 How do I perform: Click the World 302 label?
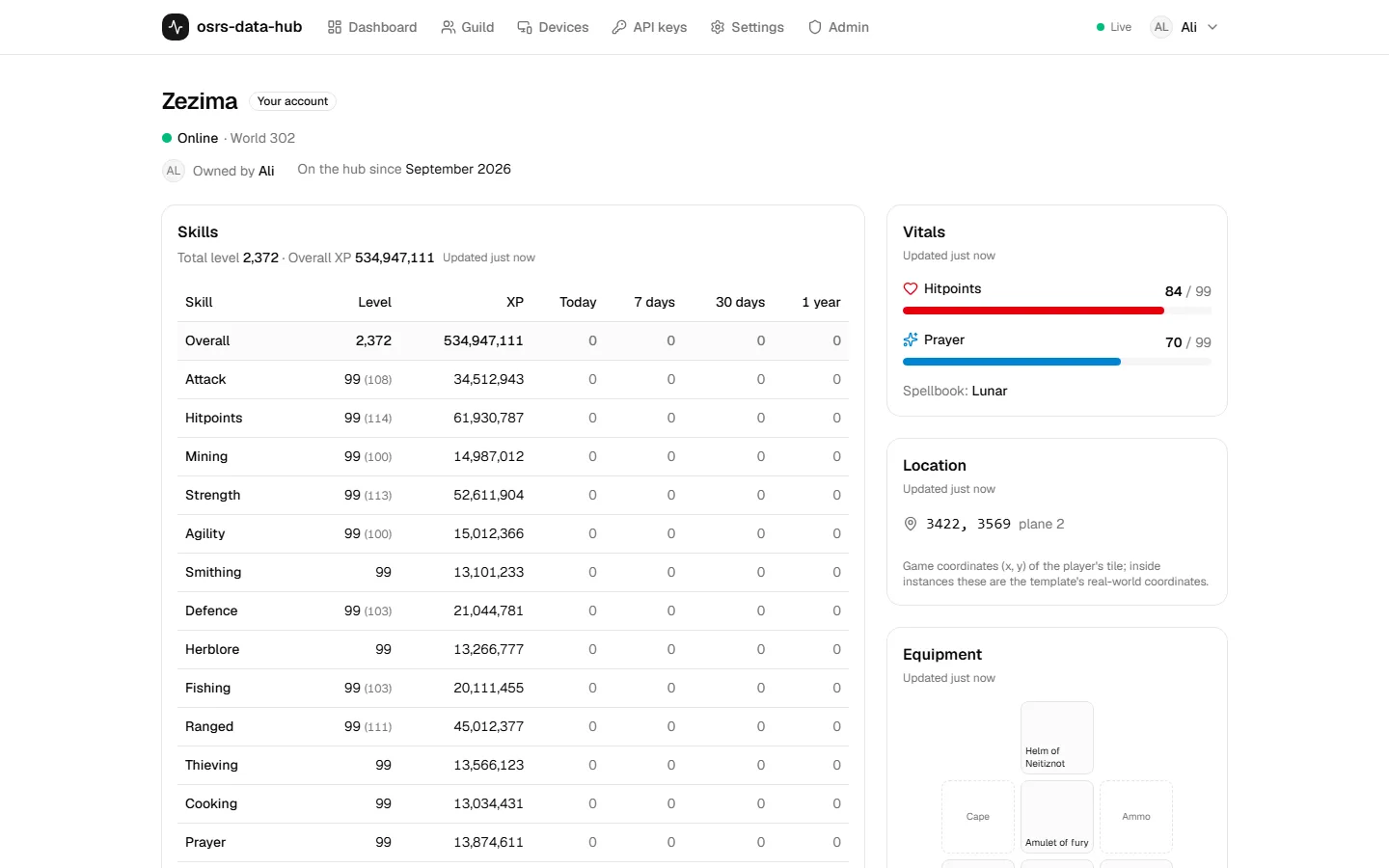262,138
